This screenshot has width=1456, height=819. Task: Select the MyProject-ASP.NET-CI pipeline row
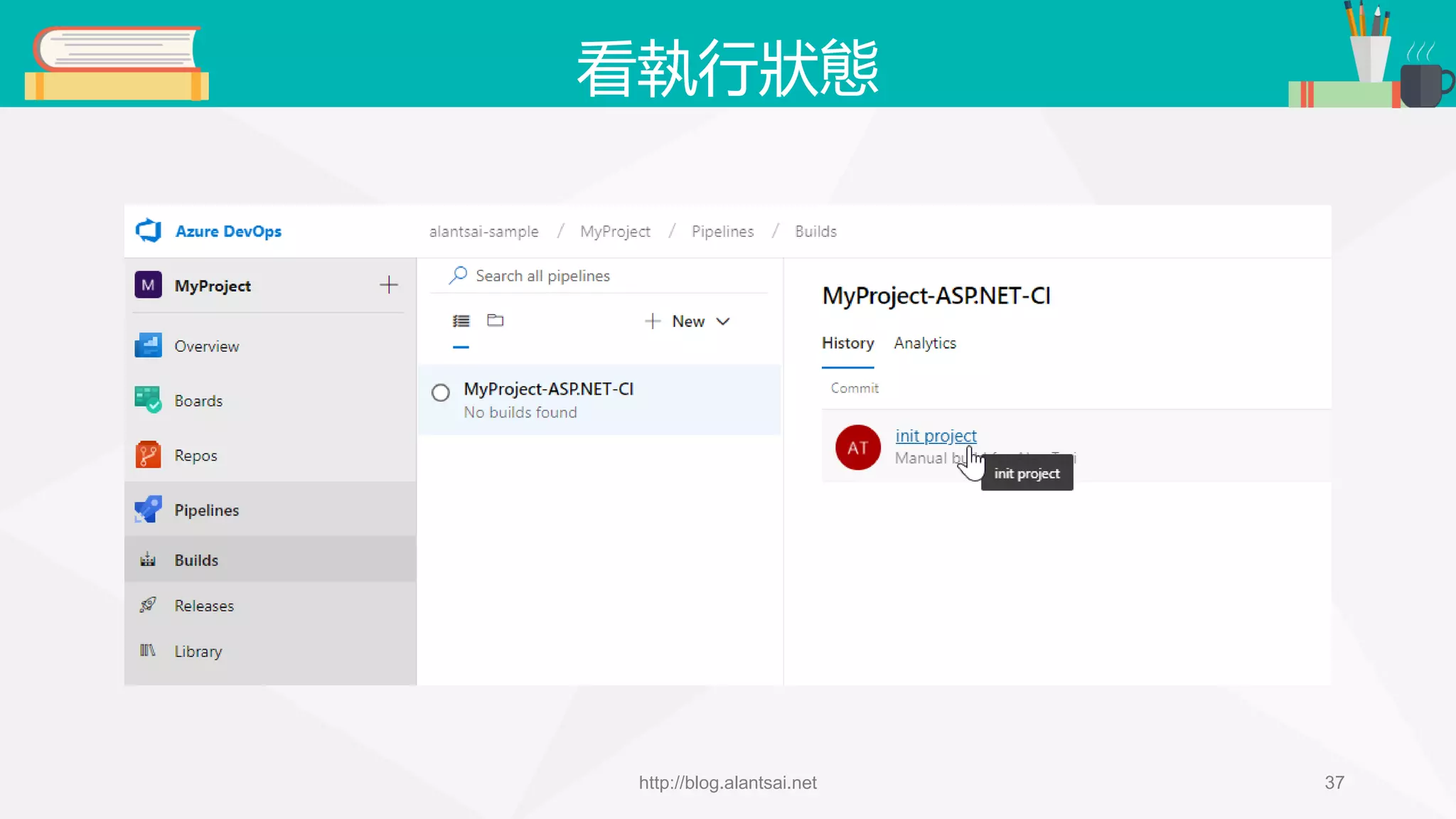pyautogui.click(x=599, y=400)
